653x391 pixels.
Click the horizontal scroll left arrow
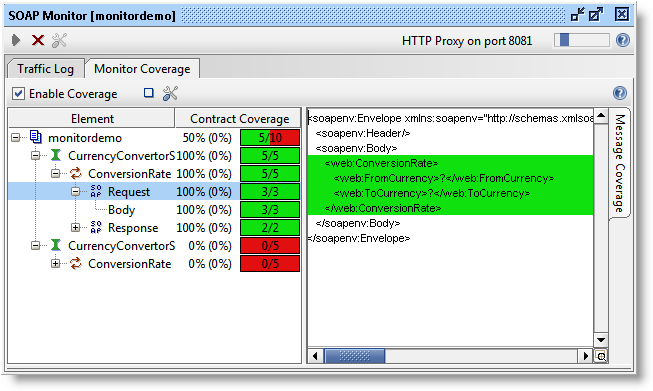point(315,356)
